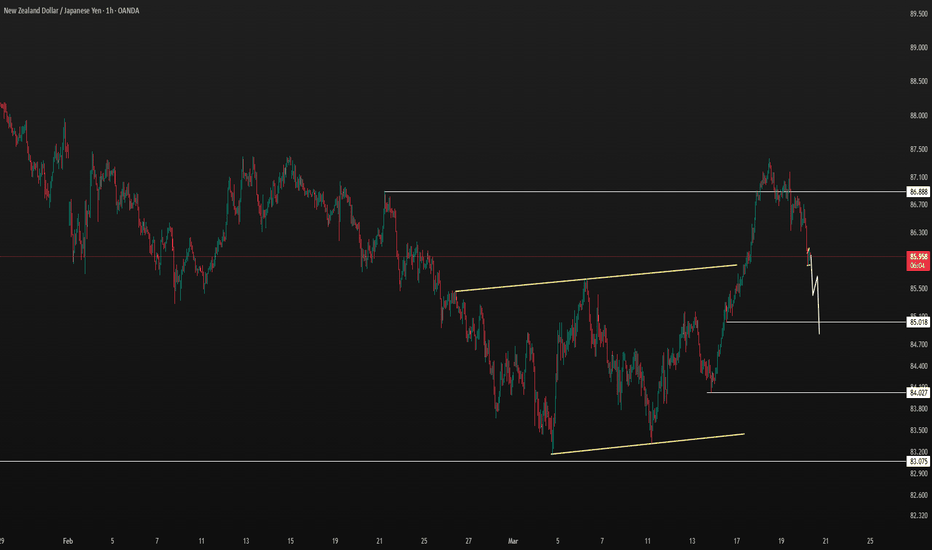Click the 85.500 price axis value

click(918, 288)
